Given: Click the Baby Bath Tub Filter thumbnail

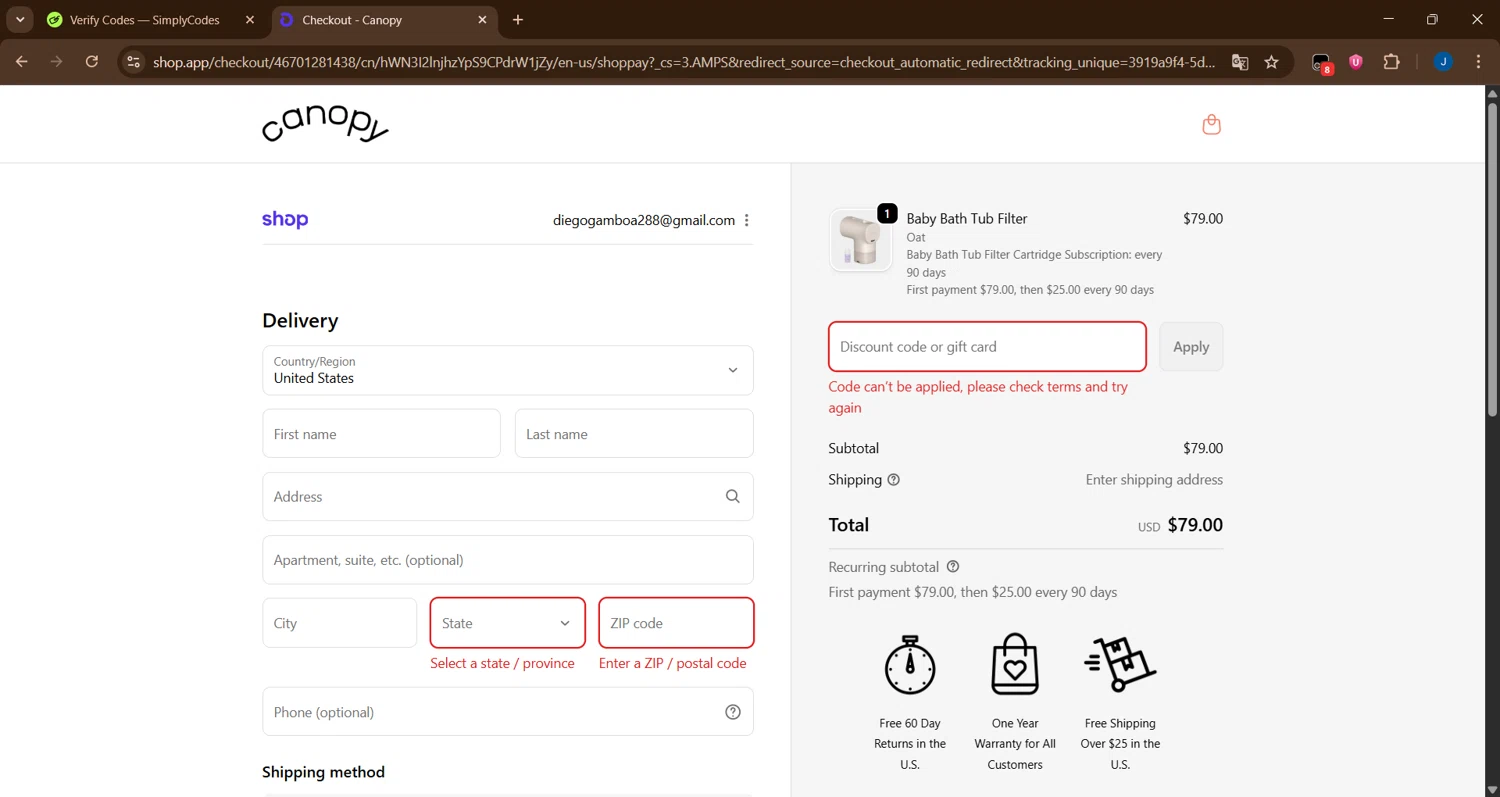Looking at the screenshot, I should 860,241.
